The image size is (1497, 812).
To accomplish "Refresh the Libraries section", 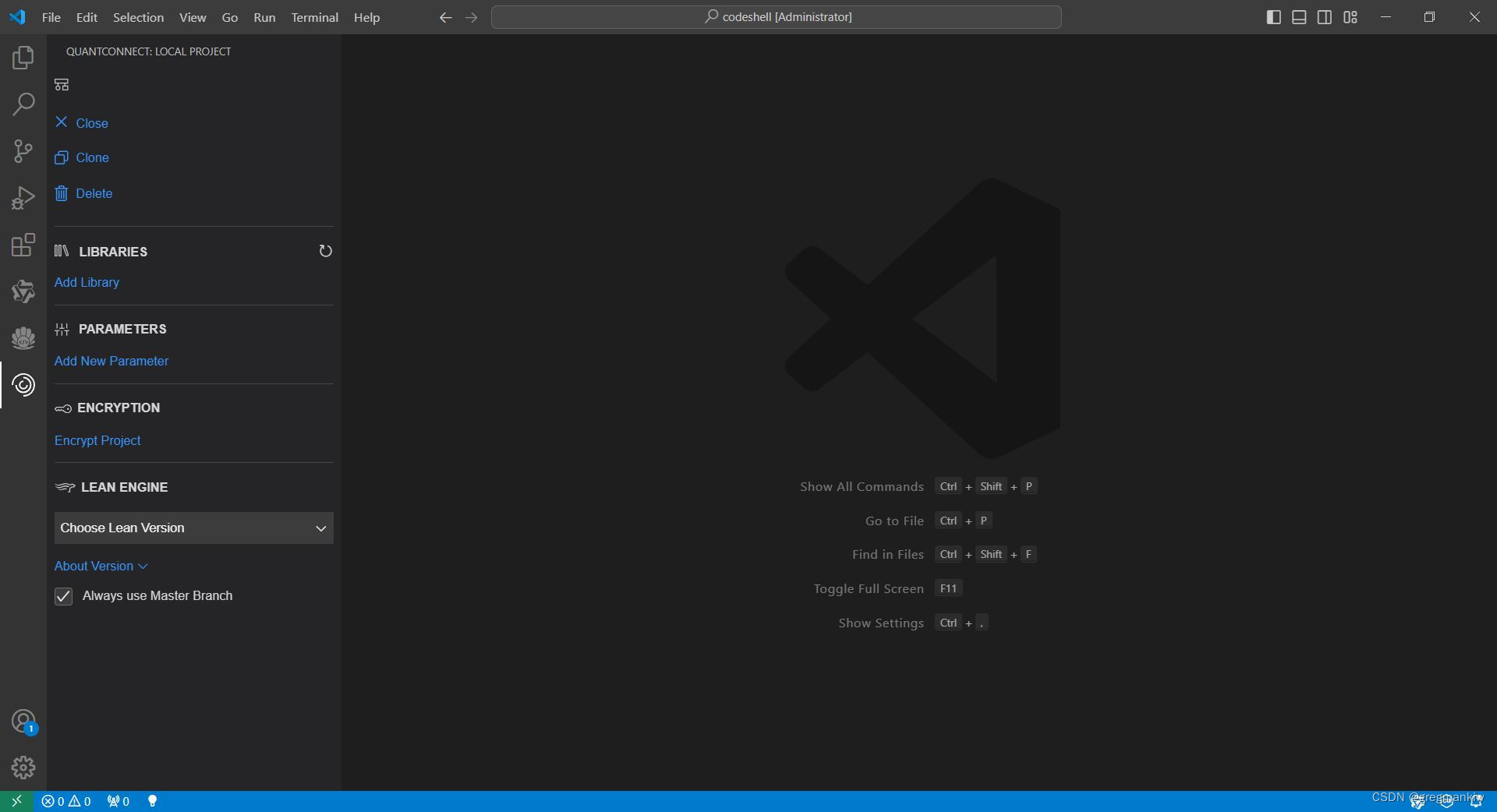I will 325,251.
